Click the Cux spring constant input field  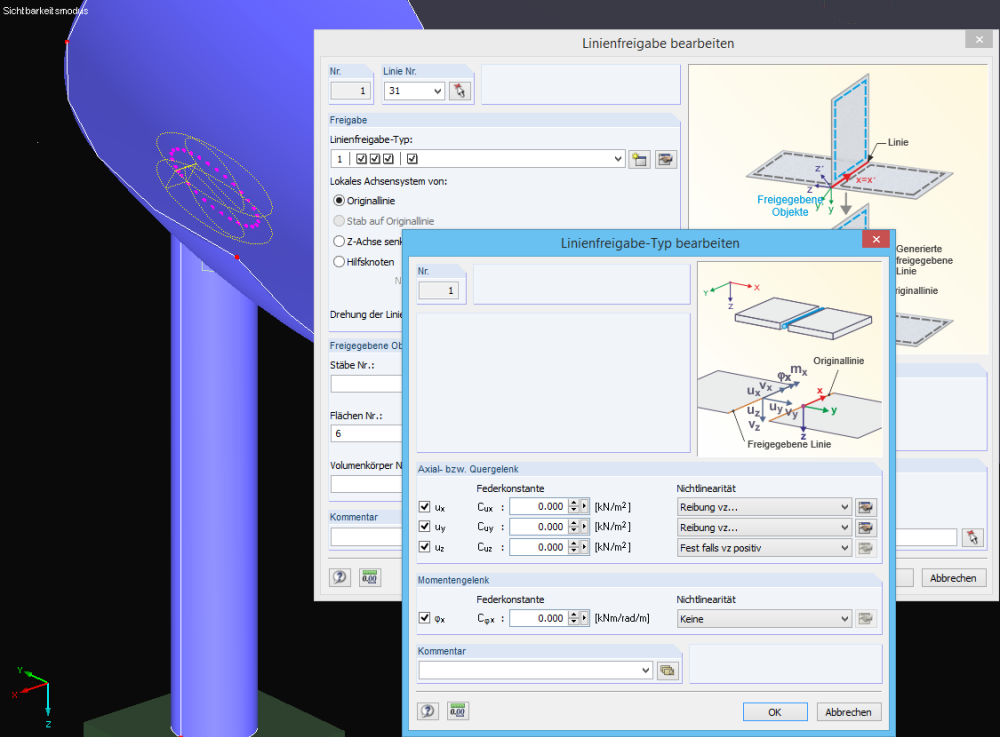tap(539, 507)
